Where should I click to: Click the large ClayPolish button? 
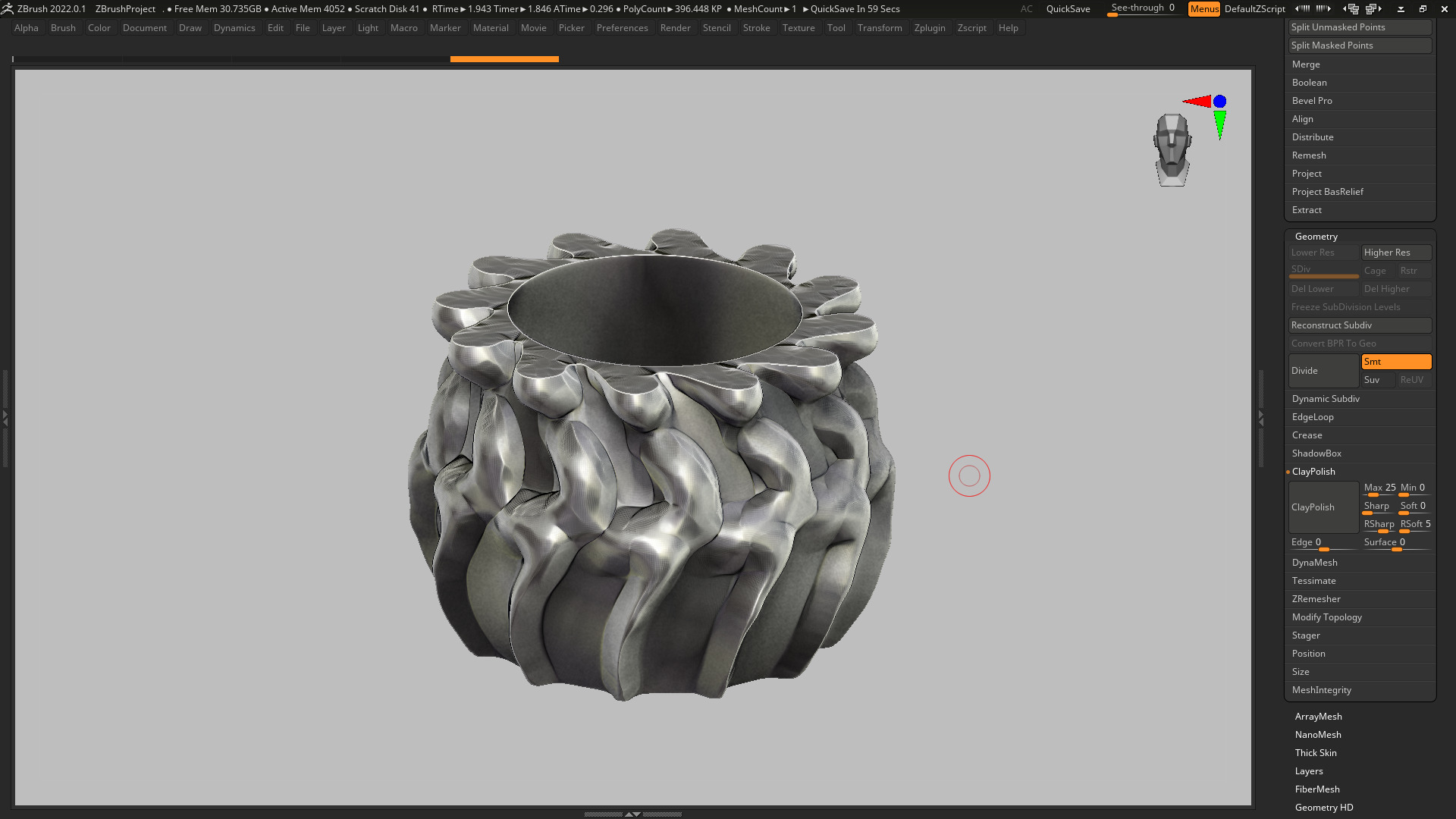1323,507
